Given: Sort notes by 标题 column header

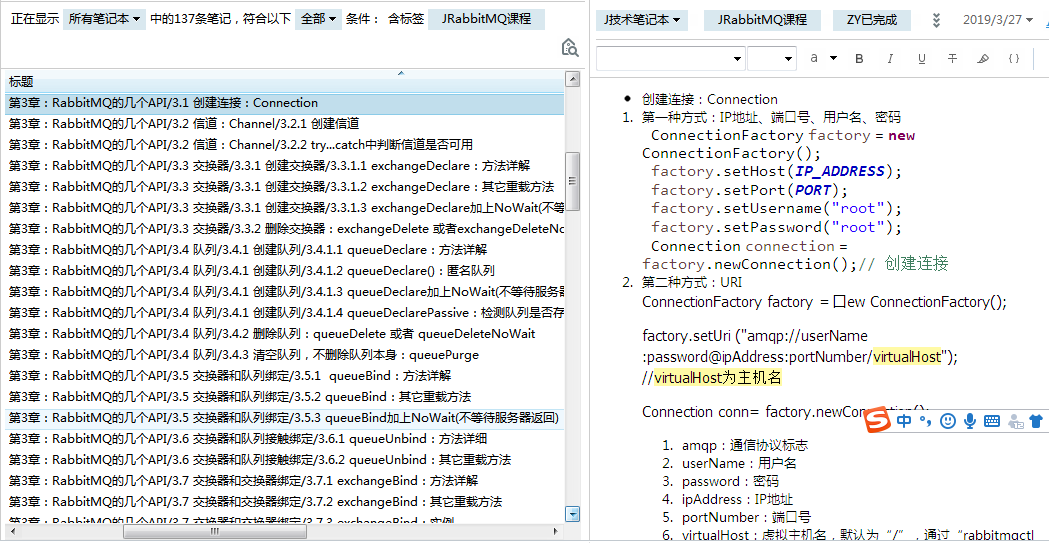Looking at the screenshot, I should (284, 82).
